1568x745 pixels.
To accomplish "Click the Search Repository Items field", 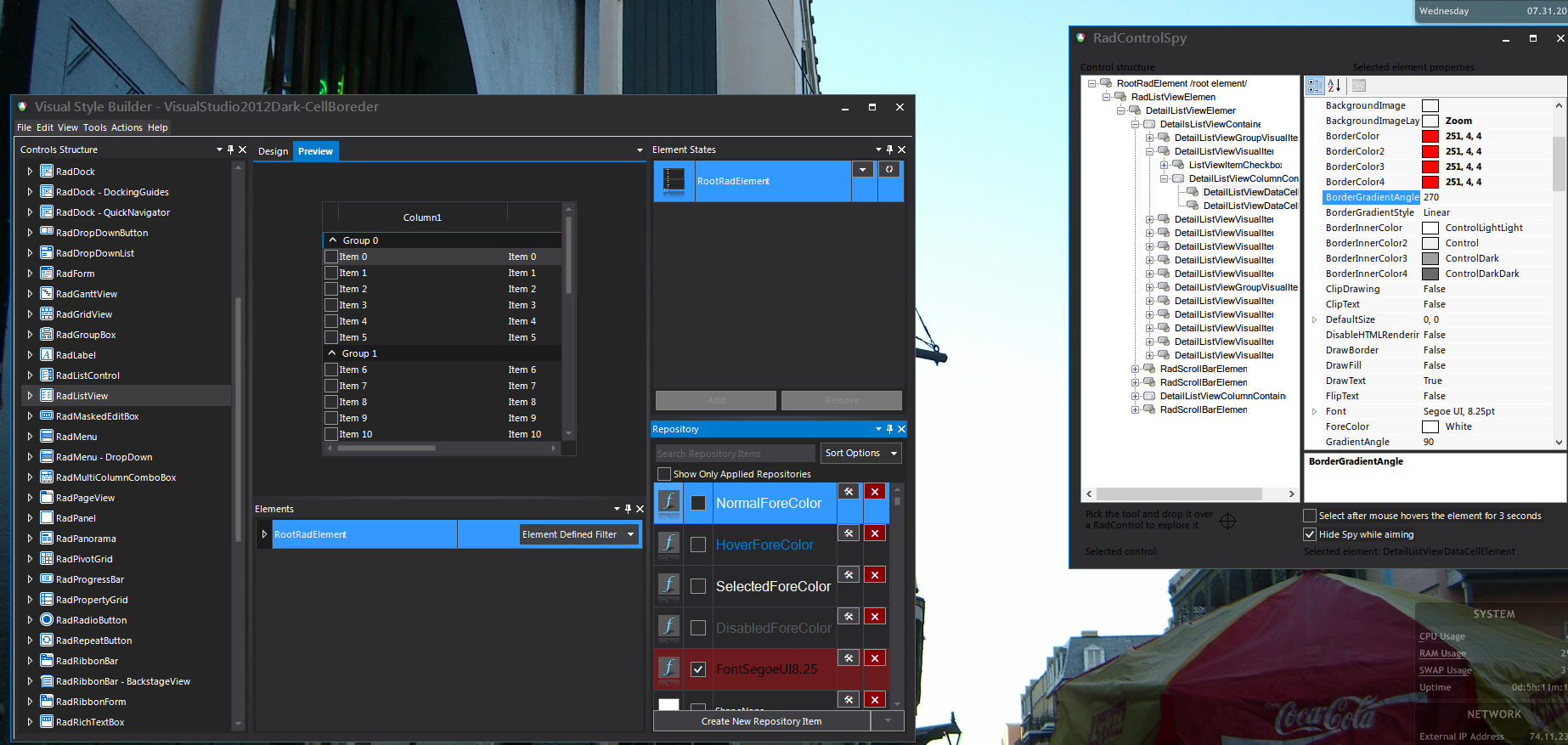I will pos(735,454).
